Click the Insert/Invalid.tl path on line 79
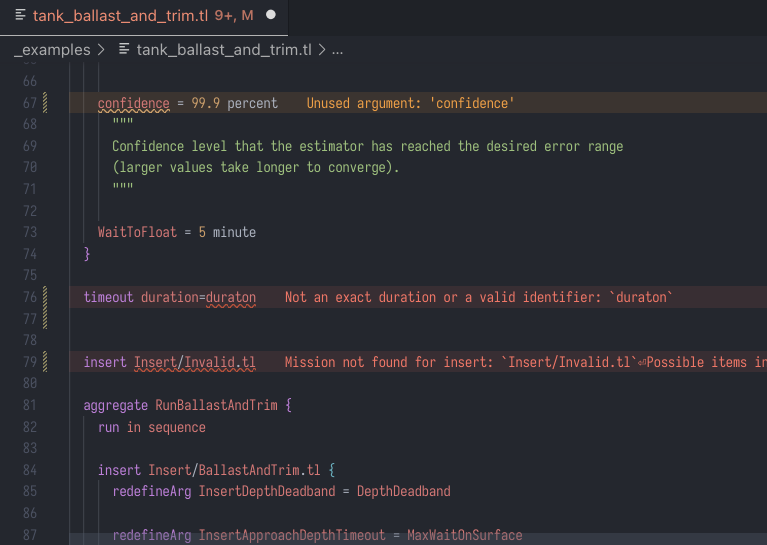Image resolution: width=767 pixels, height=545 pixels. pyautogui.click(x=194, y=362)
